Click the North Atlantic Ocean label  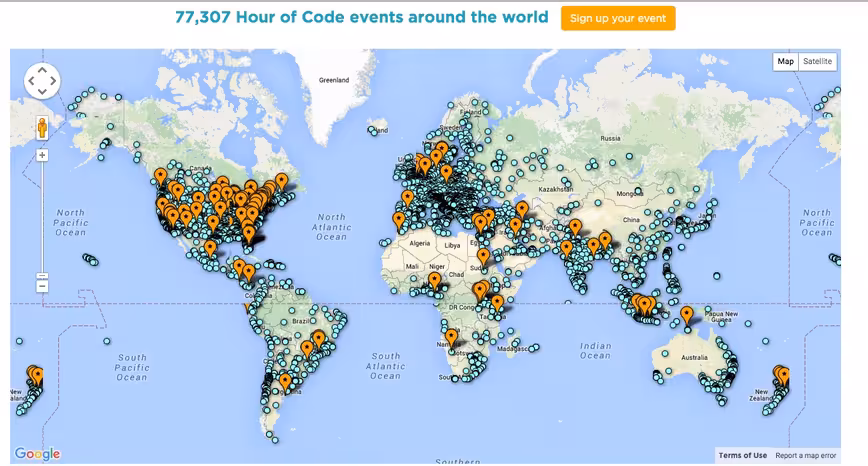[332, 227]
